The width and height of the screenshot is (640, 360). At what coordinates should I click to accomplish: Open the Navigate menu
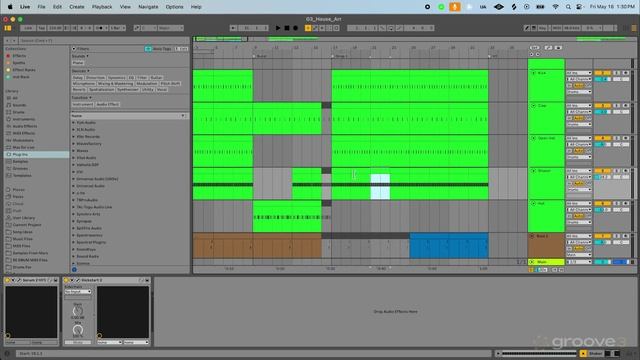[x=148, y=7]
